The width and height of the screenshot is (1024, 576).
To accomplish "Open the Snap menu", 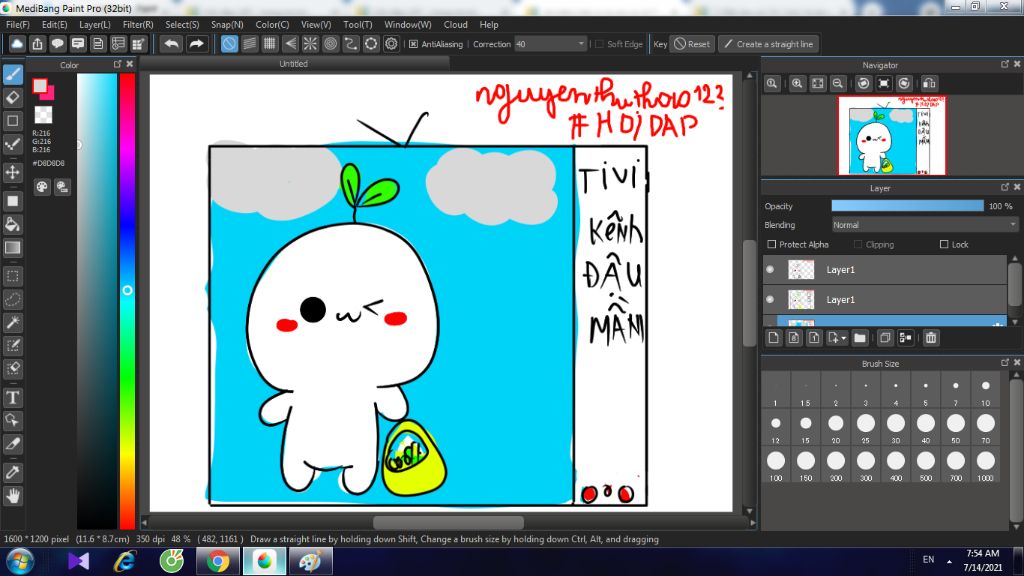I will coord(227,24).
